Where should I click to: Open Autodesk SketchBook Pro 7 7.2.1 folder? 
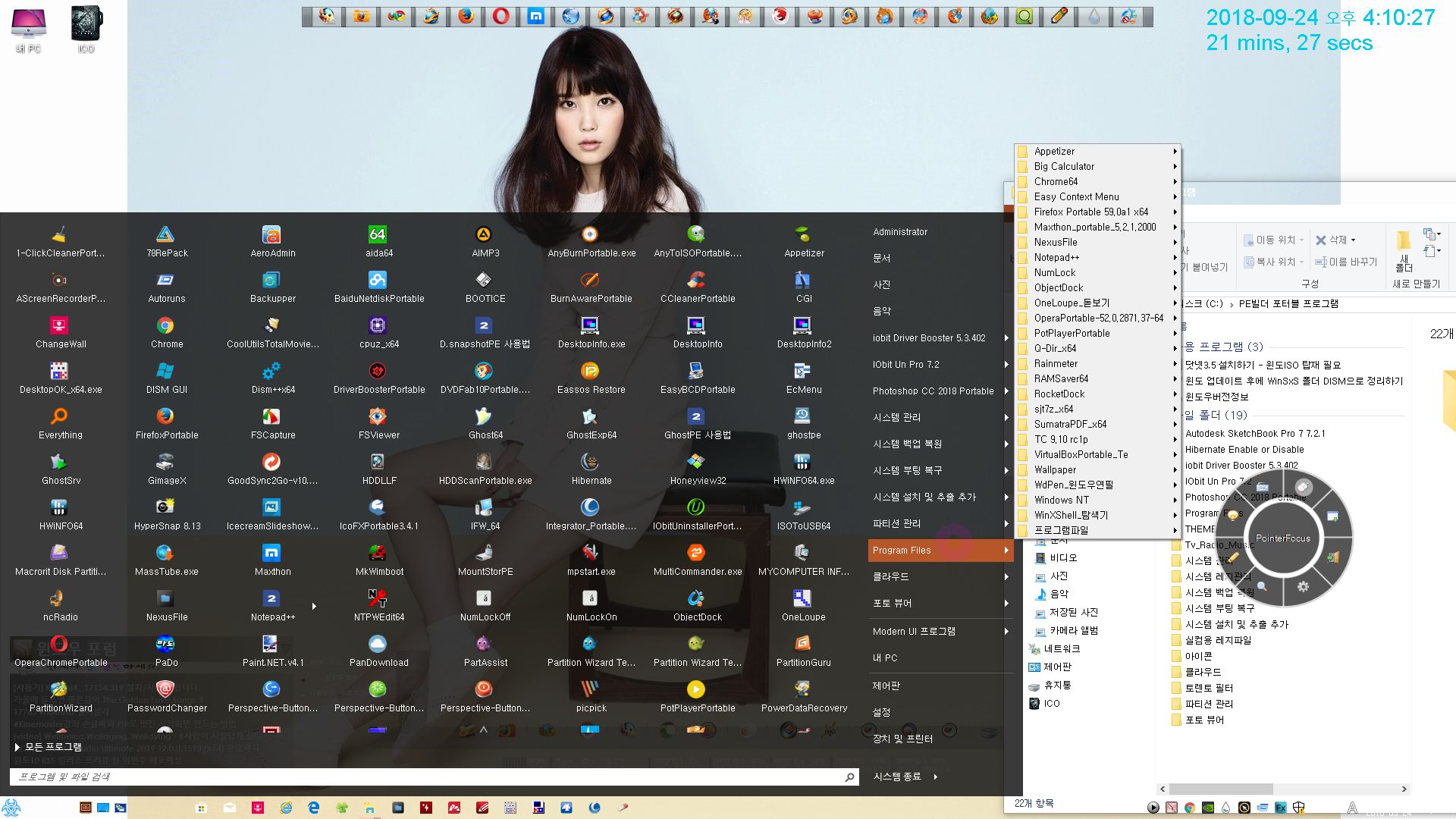[1255, 434]
